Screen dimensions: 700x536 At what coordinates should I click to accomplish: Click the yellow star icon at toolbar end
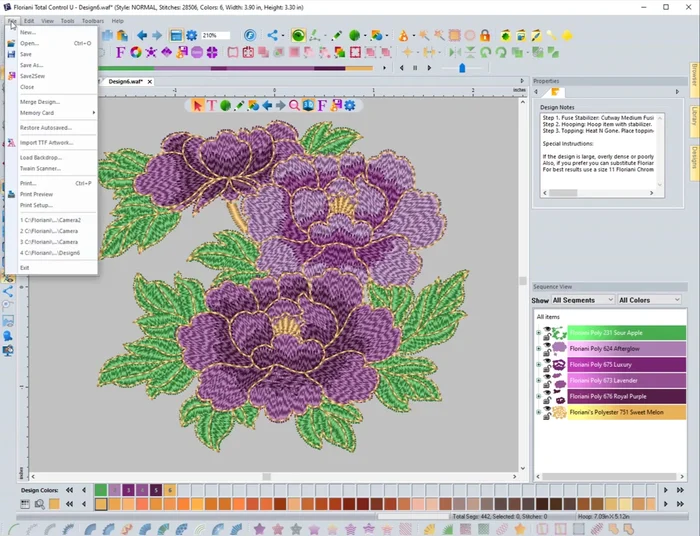[567, 36]
